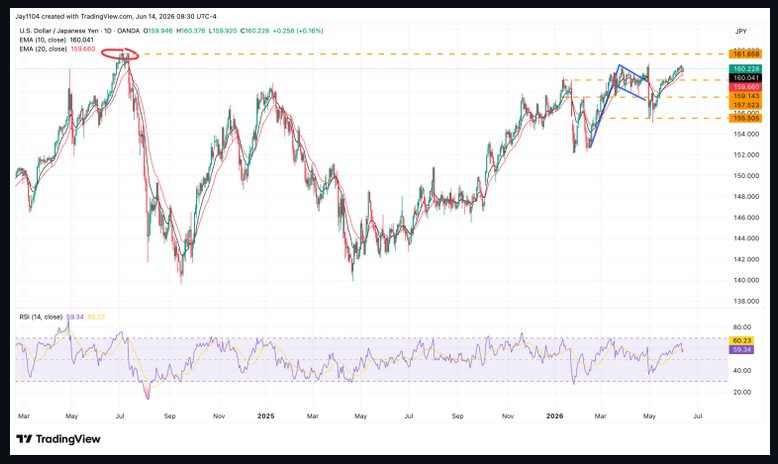Click the orange 161.658 price tag

tap(745, 54)
